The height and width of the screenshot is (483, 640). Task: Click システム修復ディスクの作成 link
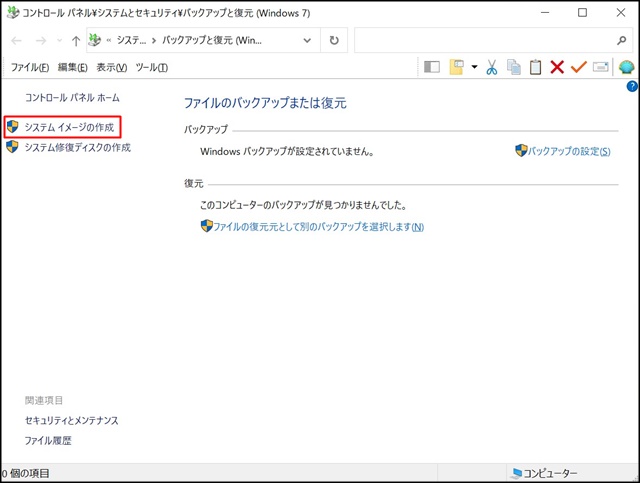(x=78, y=147)
